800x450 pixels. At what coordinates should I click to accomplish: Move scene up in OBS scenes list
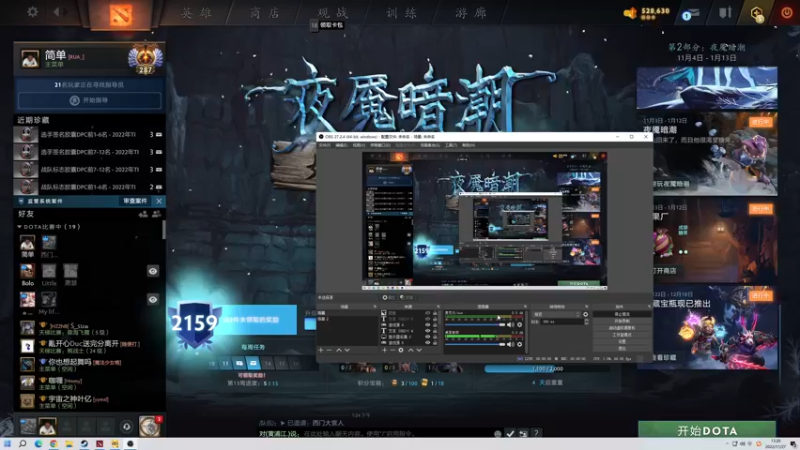click(x=339, y=350)
